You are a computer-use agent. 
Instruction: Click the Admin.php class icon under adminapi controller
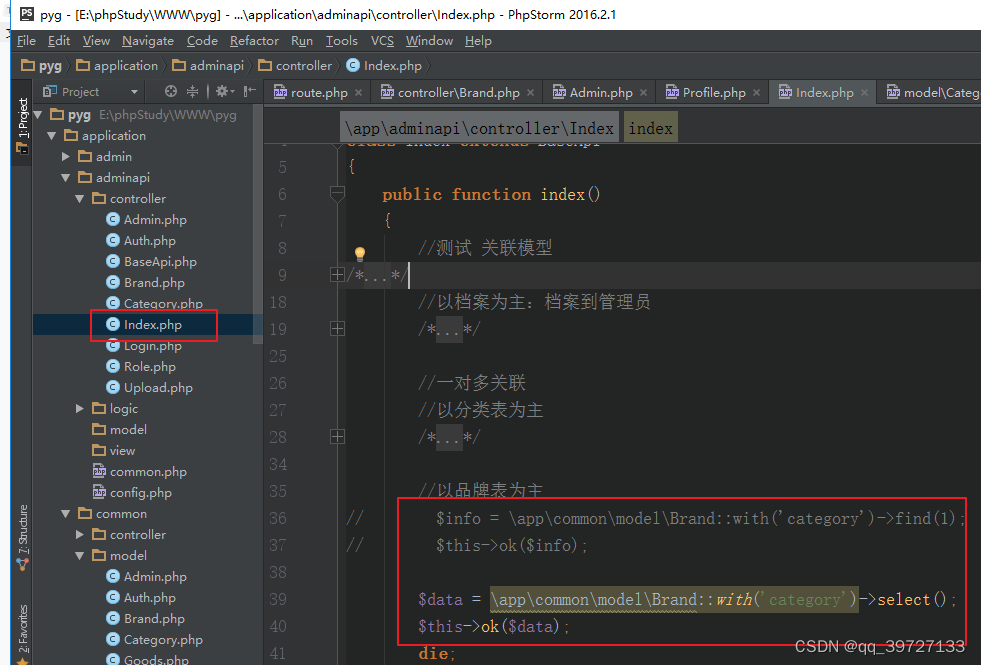(113, 219)
